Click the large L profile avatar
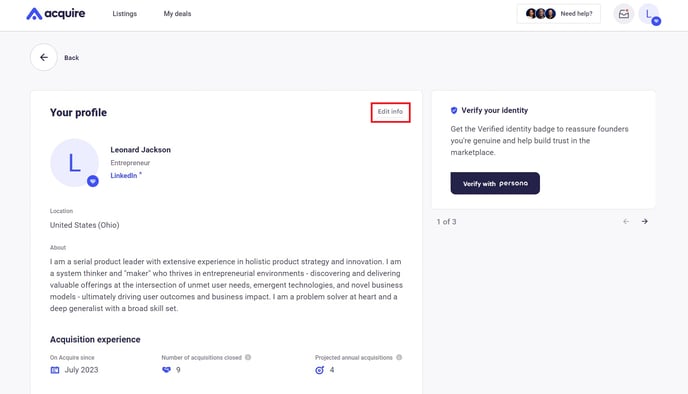Image resolution: width=688 pixels, height=394 pixels. click(x=75, y=163)
